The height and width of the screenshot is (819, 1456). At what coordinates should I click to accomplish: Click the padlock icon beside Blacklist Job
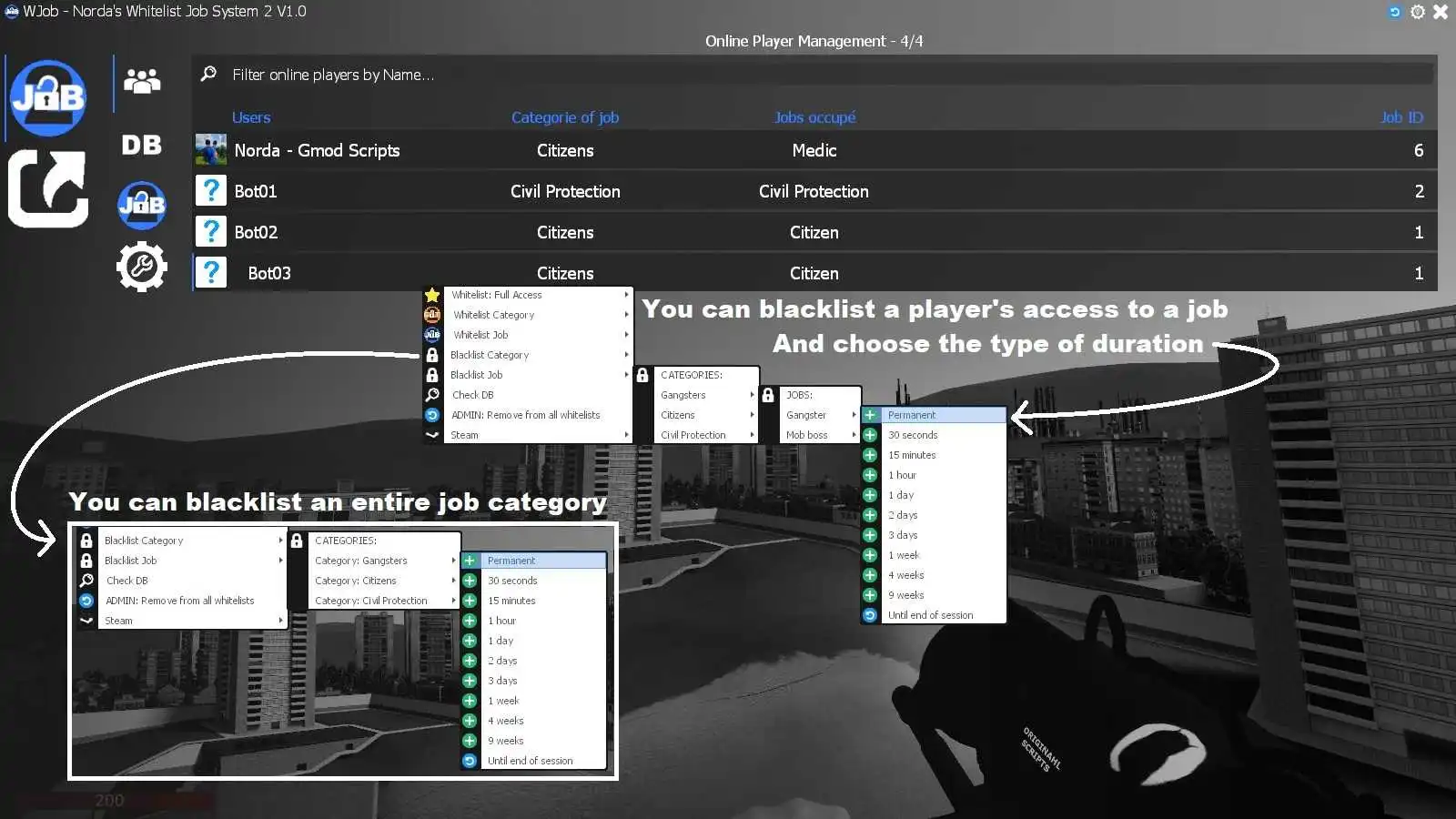431,374
